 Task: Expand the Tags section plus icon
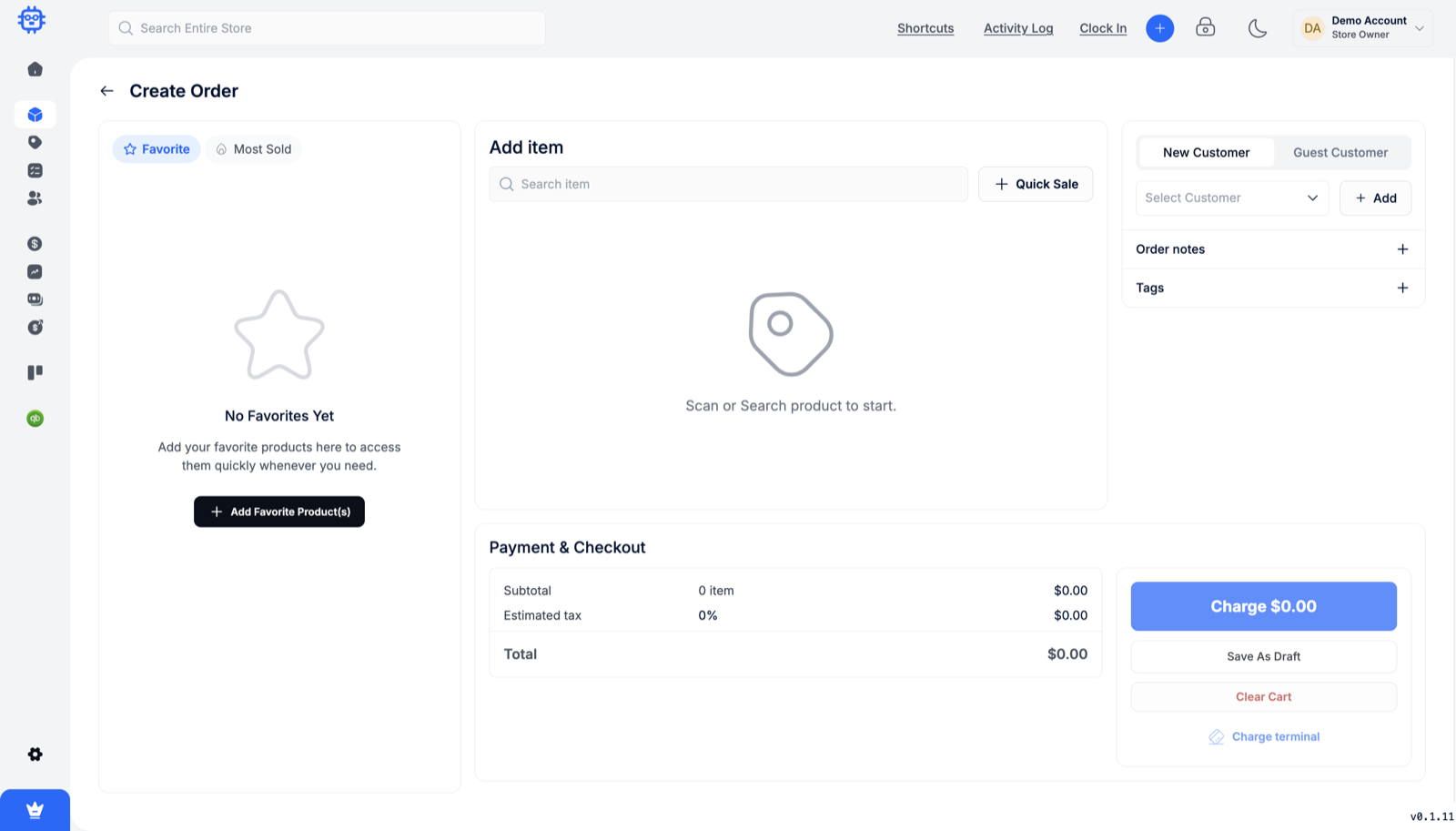(x=1402, y=288)
